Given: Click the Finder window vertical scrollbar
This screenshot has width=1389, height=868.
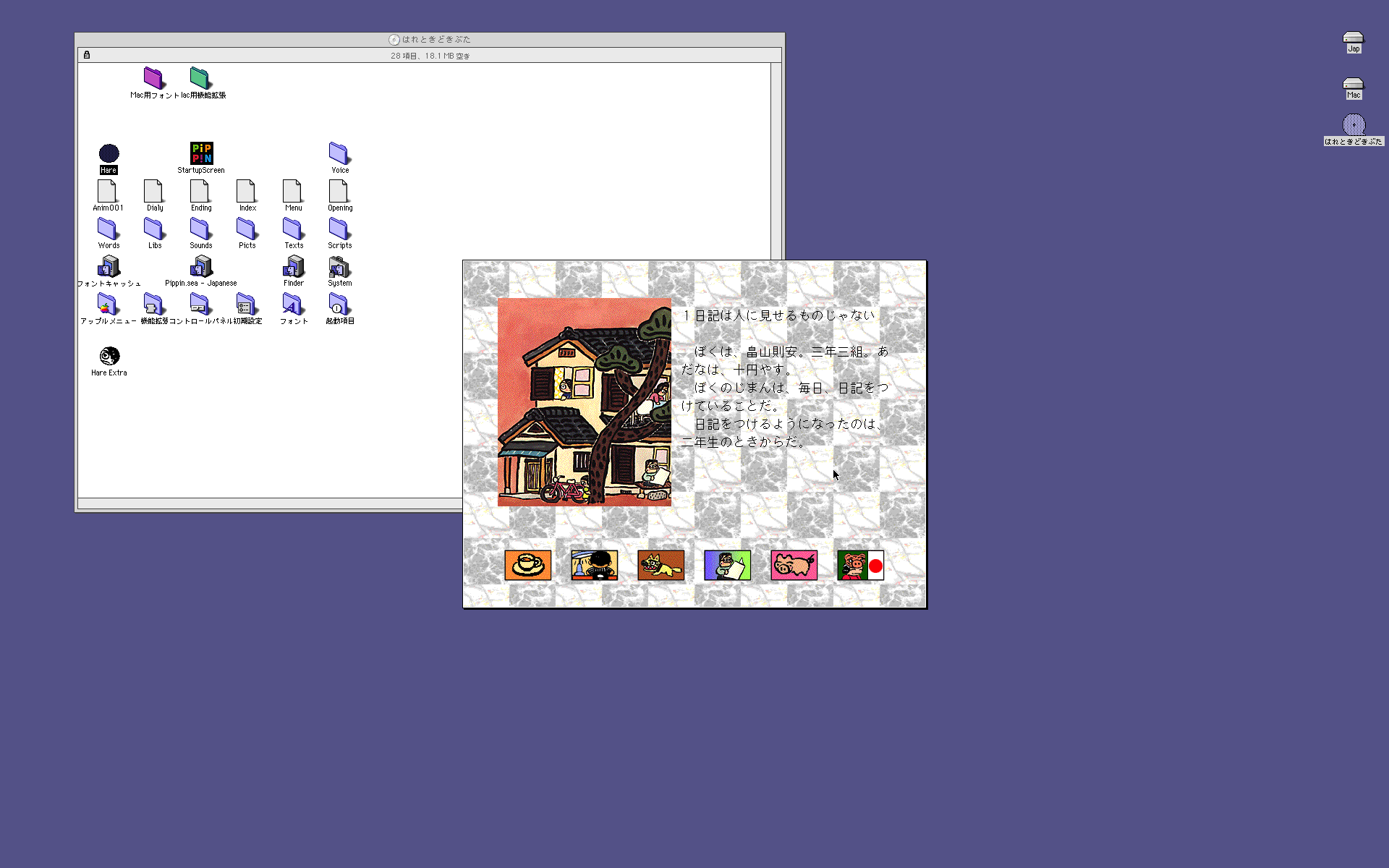Looking at the screenshot, I should (x=776, y=159).
